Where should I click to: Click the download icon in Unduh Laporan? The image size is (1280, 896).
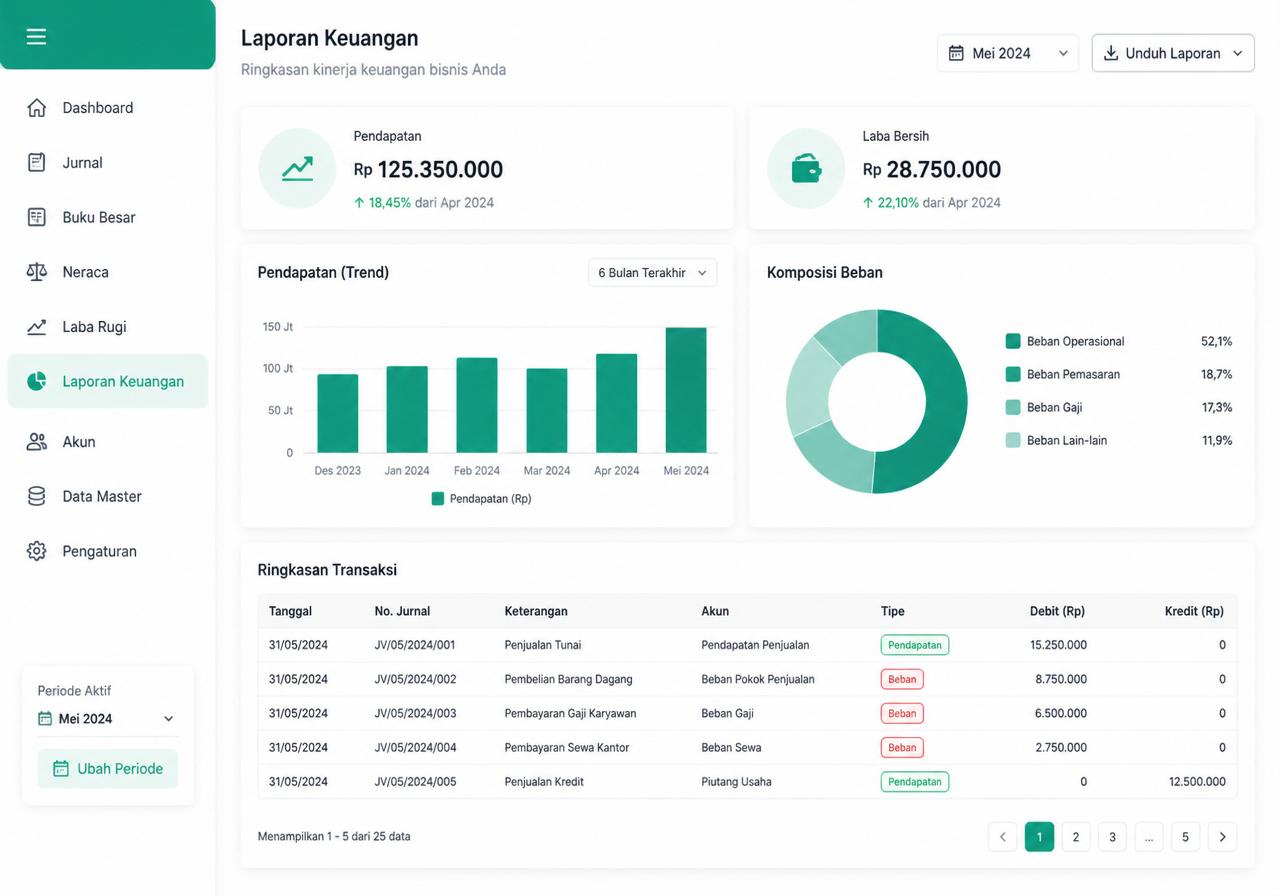click(1111, 53)
